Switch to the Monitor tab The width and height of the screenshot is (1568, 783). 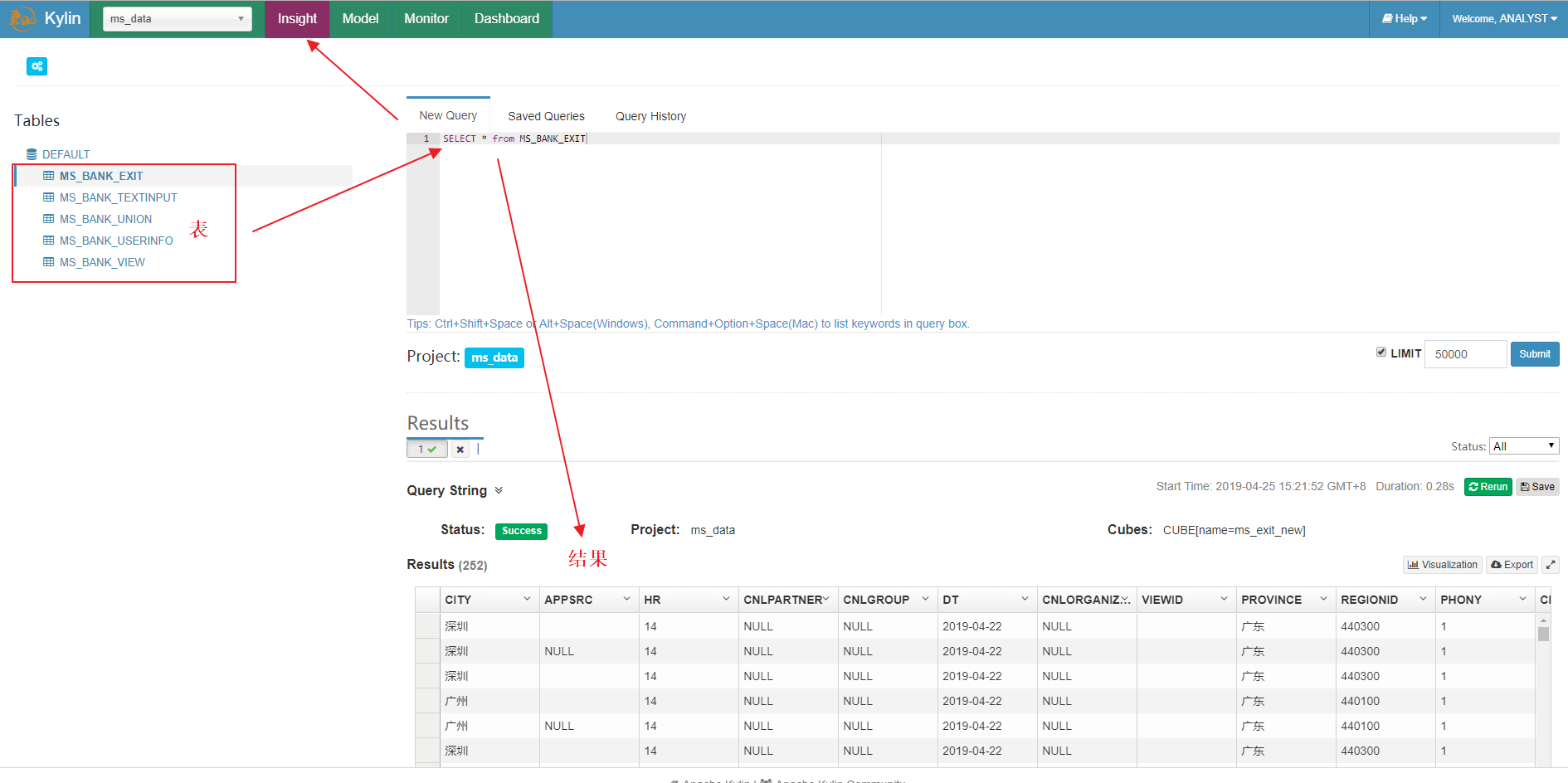pyautogui.click(x=426, y=19)
